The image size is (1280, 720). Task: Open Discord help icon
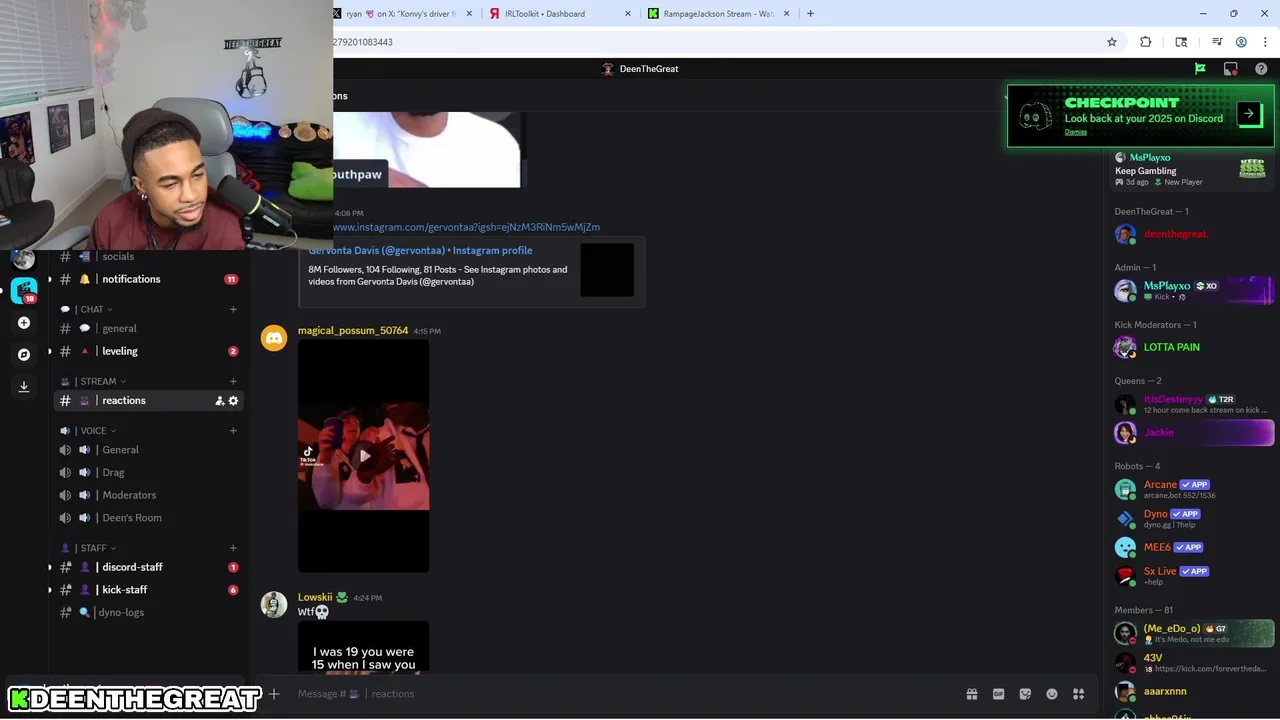1261,69
